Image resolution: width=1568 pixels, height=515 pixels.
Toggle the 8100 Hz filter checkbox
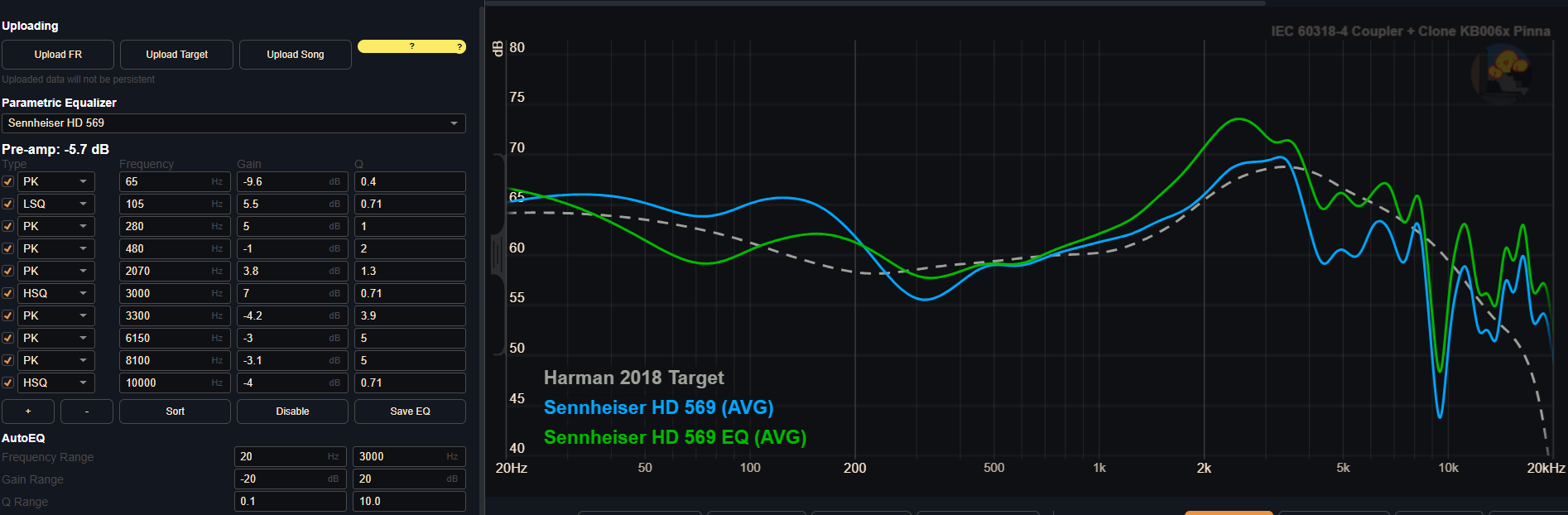coord(7,360)
